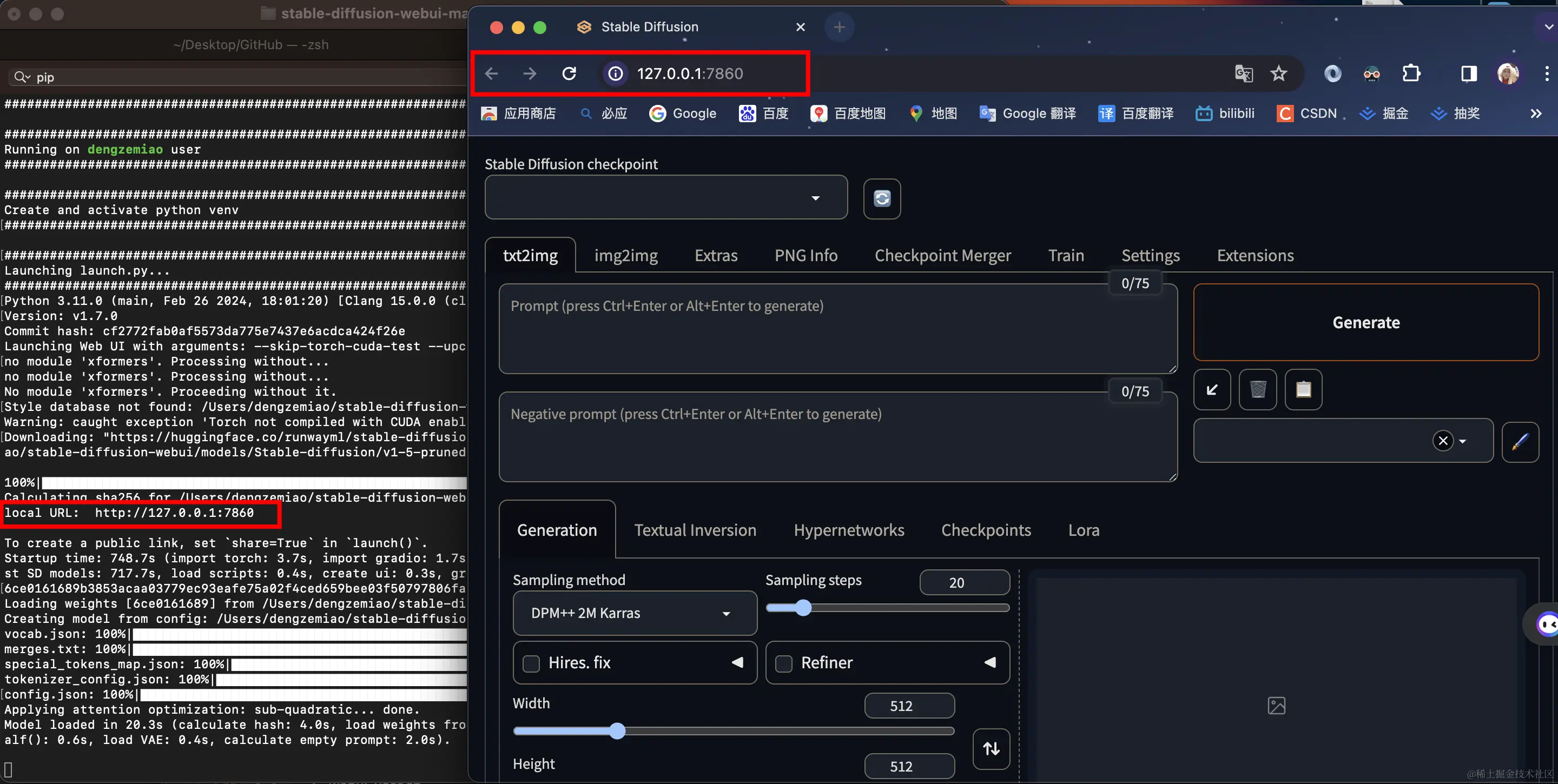Open browser extensions puzzle icon
1558x784 pixels.
coord(1410,74)
